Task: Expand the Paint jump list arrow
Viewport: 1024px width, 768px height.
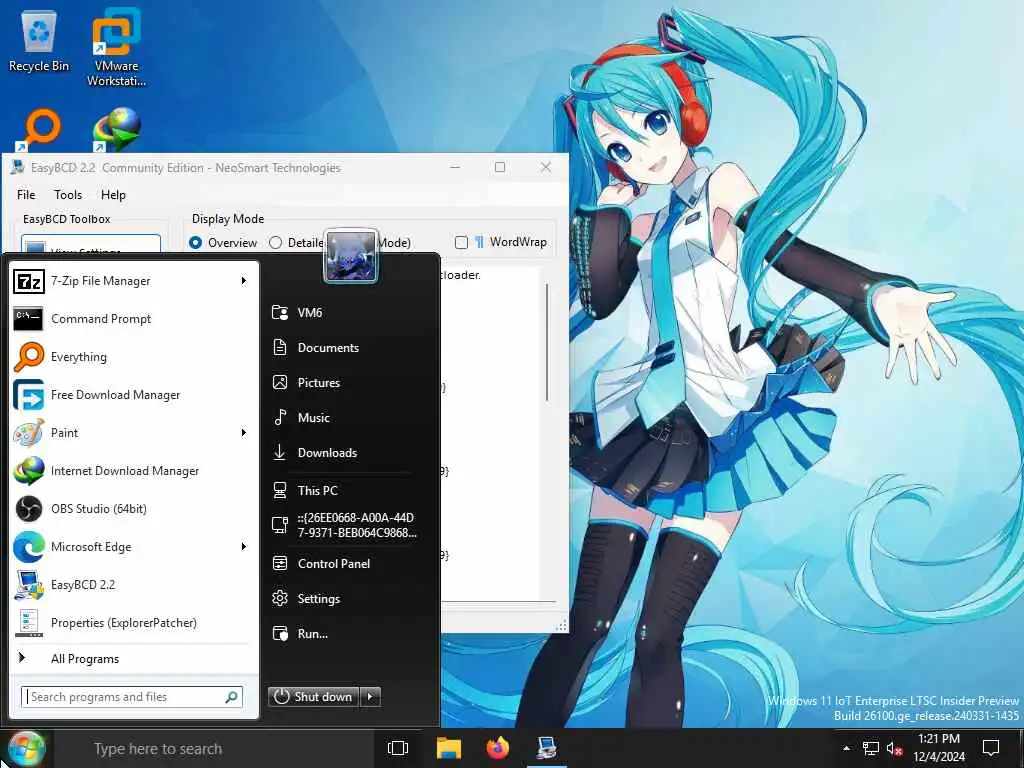Action: point(244,432)
